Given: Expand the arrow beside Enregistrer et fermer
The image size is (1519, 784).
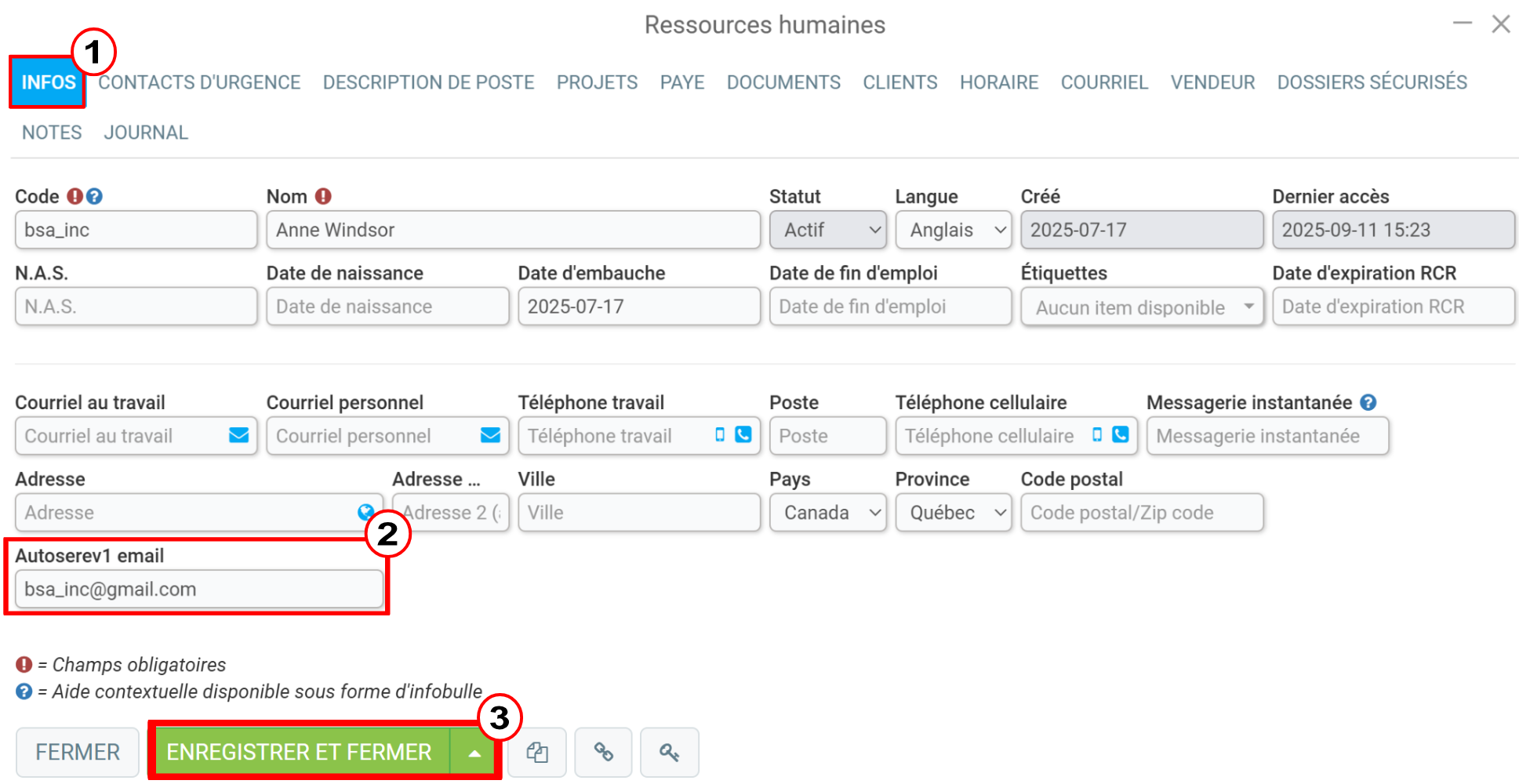Looking at the screenshot, I should point(474,753).
